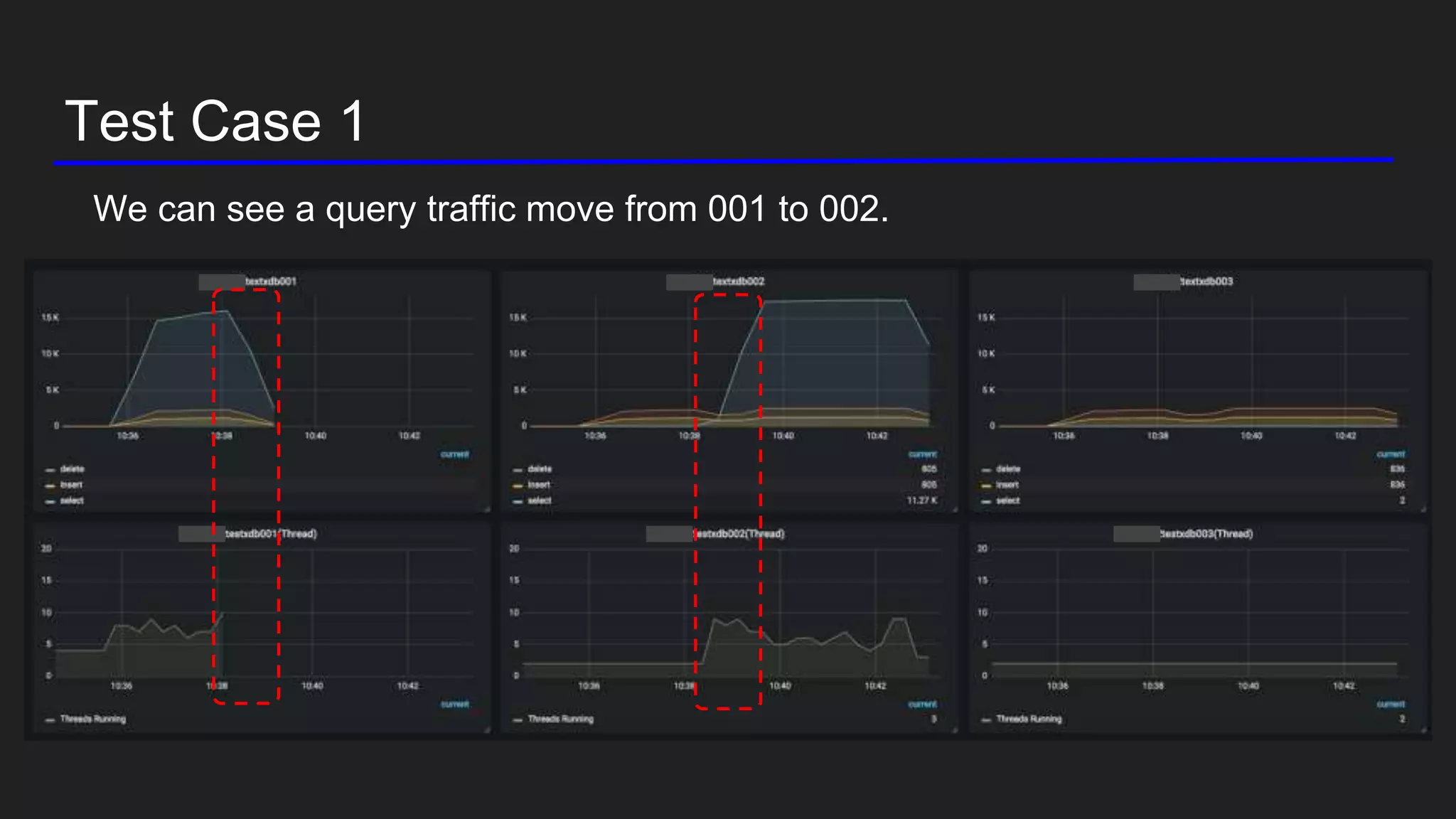Click the Threads Running value 3 in testxdb002(Thread)

[x=933, y=719]
